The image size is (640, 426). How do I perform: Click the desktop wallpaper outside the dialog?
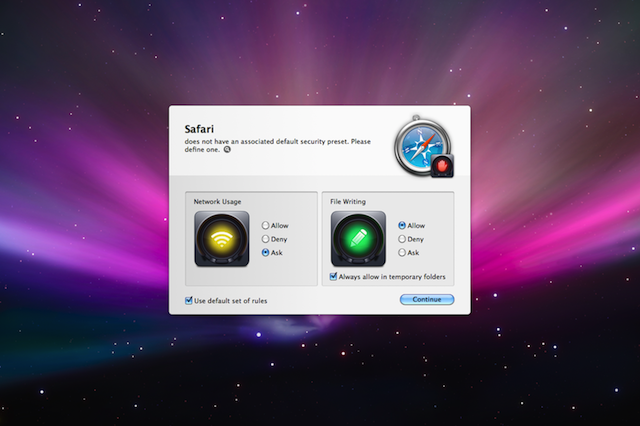[80, 350]
